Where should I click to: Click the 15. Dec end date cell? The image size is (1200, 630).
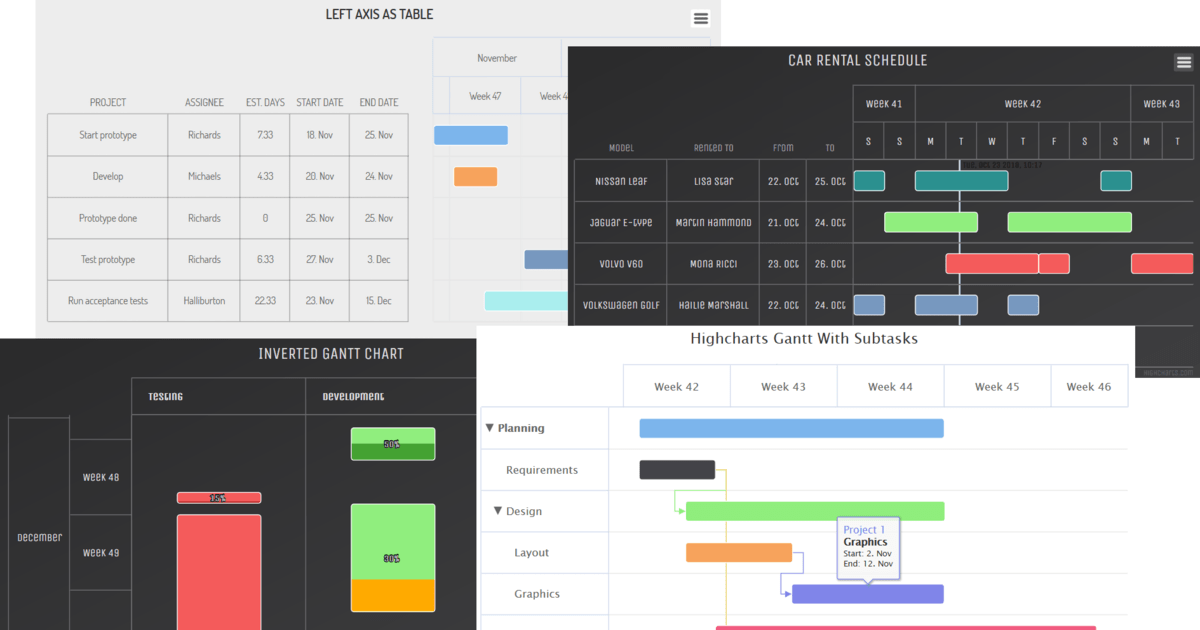click(x=379, y=301)
